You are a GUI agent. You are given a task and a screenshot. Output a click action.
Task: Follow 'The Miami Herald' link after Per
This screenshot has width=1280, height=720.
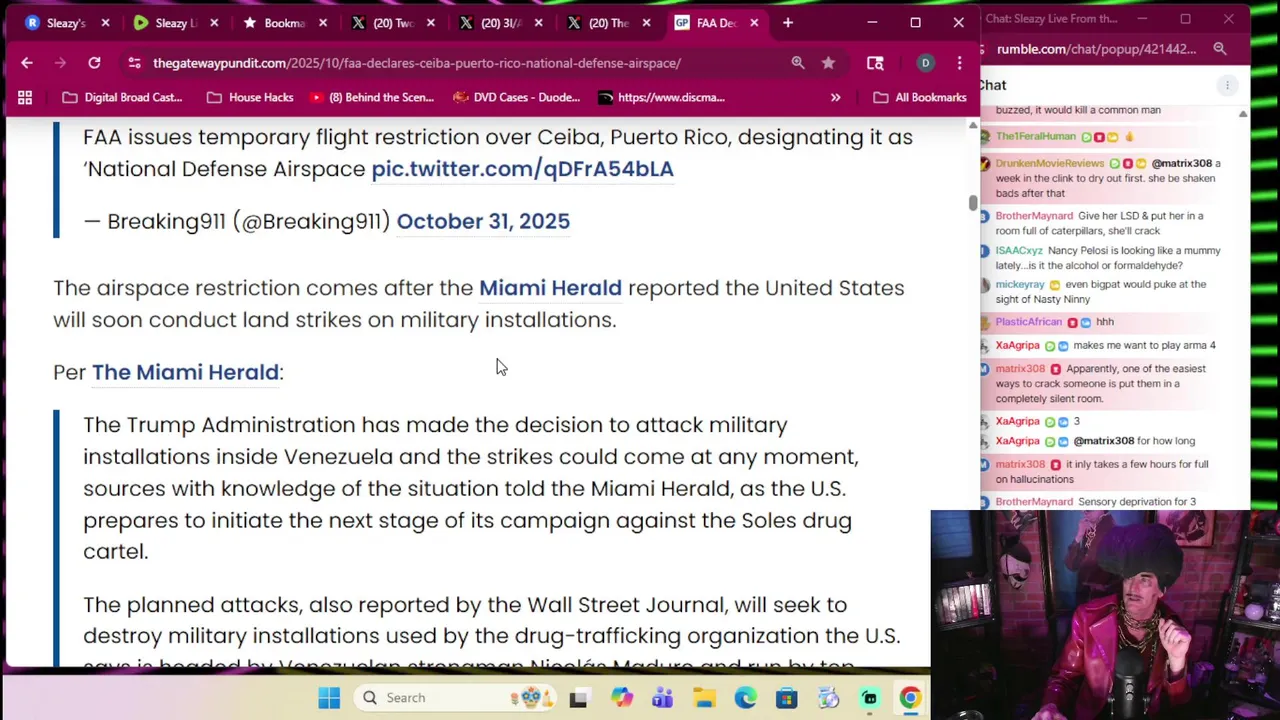pos(185,372)
